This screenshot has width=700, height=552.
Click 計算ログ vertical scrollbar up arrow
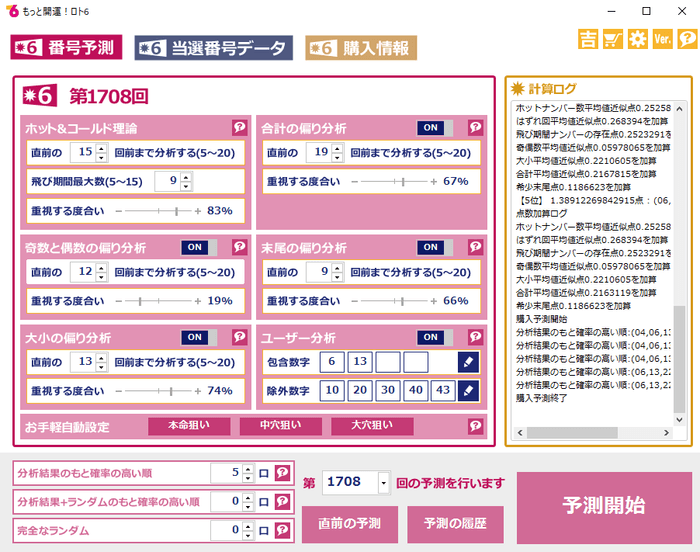tap(679, 109)
